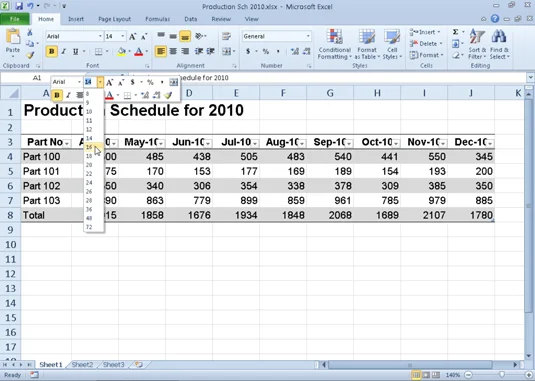The height and width of the screenshot is (381, 535).
Task: Open Cell Styles gallery
Action: click(392, 44)
